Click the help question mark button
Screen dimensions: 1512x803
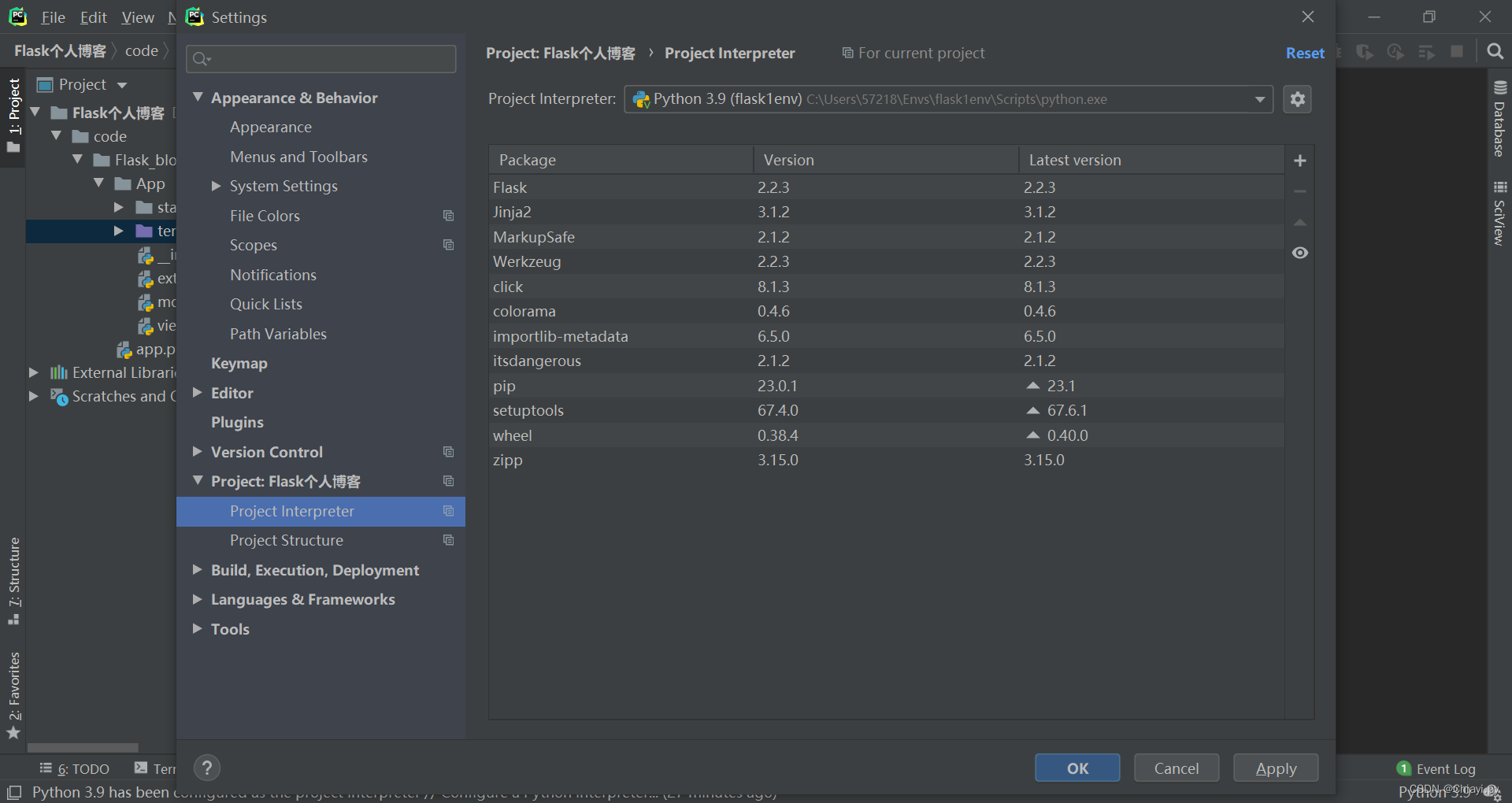click(207, 768)
